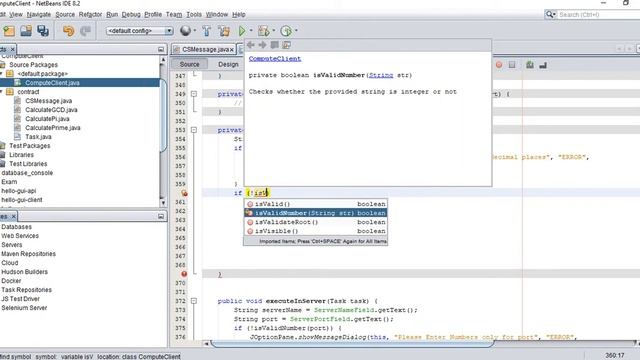Minimize the Services panel

click(x=161, y=216)
